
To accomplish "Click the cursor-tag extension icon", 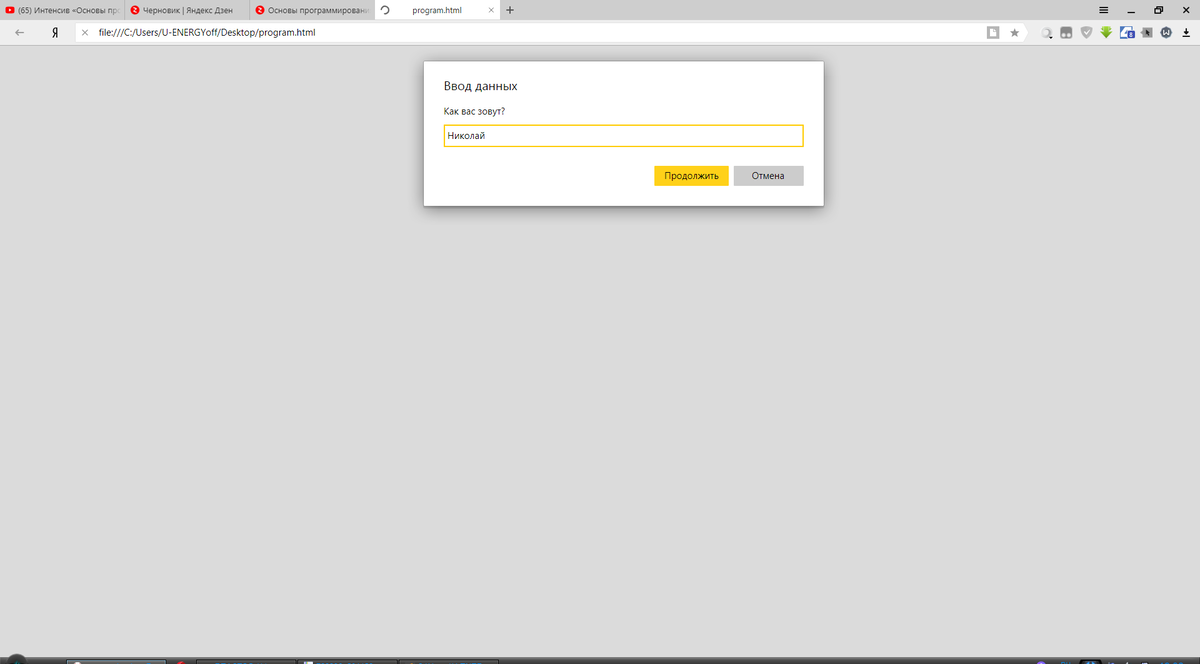I will tap(1147, 33).
